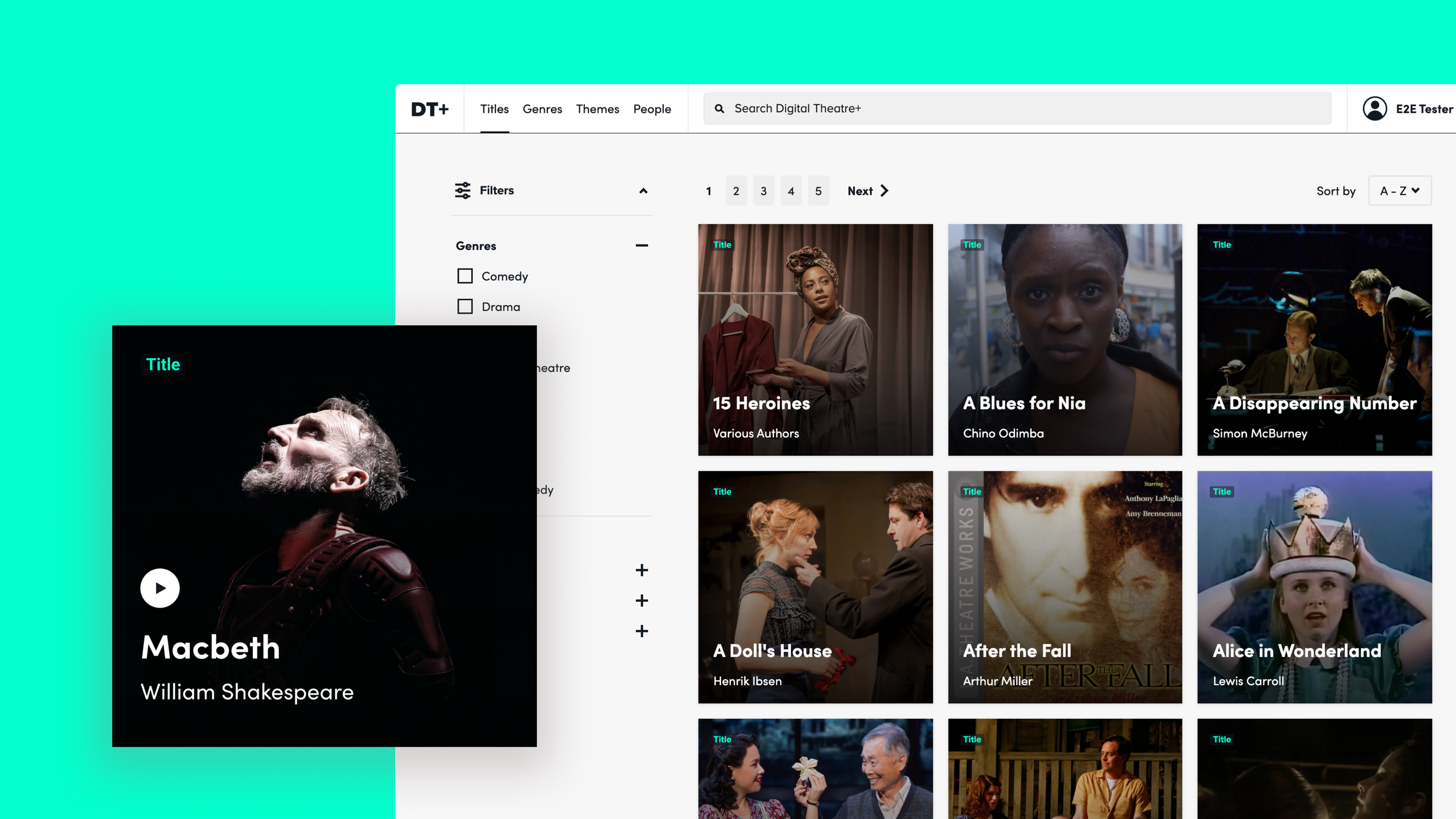
Task: Jump to page 5
Action: point(818,191)
